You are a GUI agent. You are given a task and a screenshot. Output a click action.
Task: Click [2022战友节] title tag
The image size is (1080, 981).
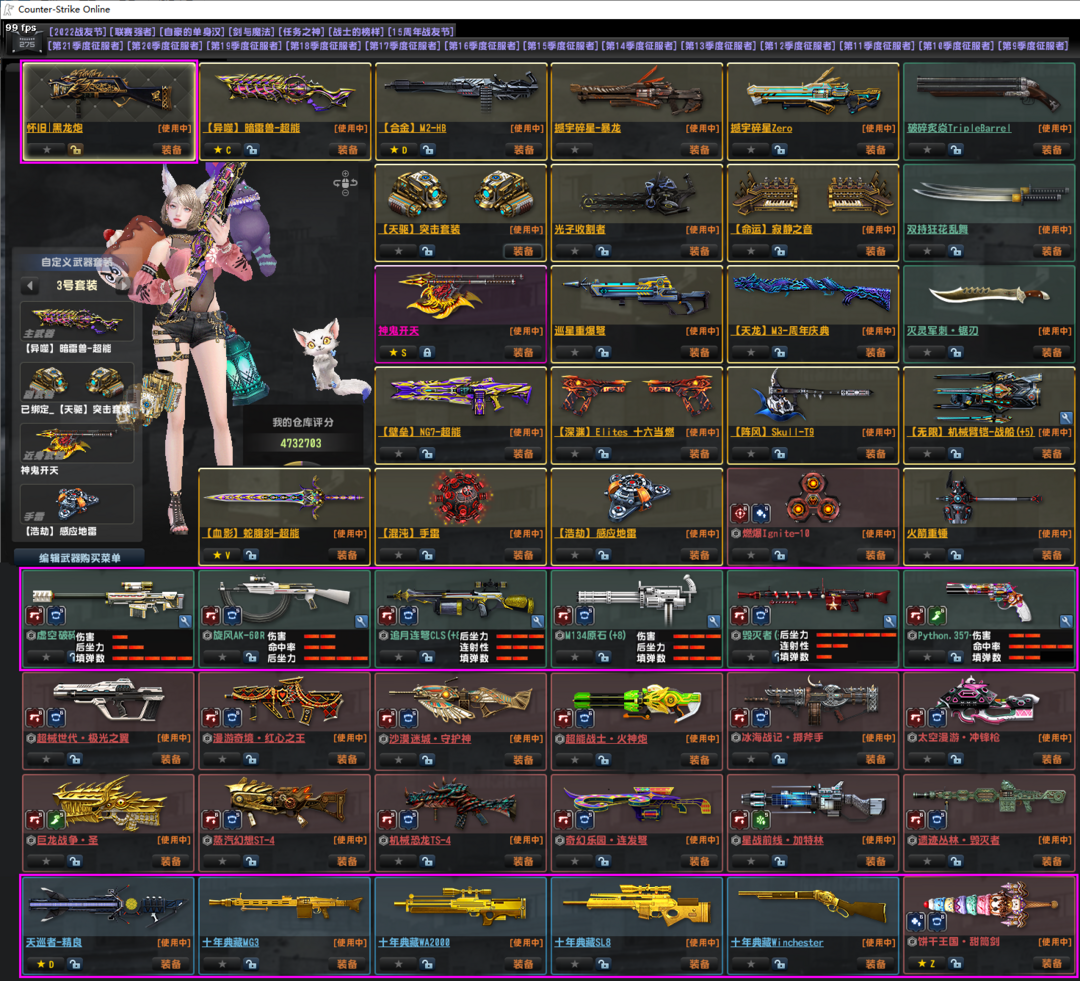coord(76,32)
